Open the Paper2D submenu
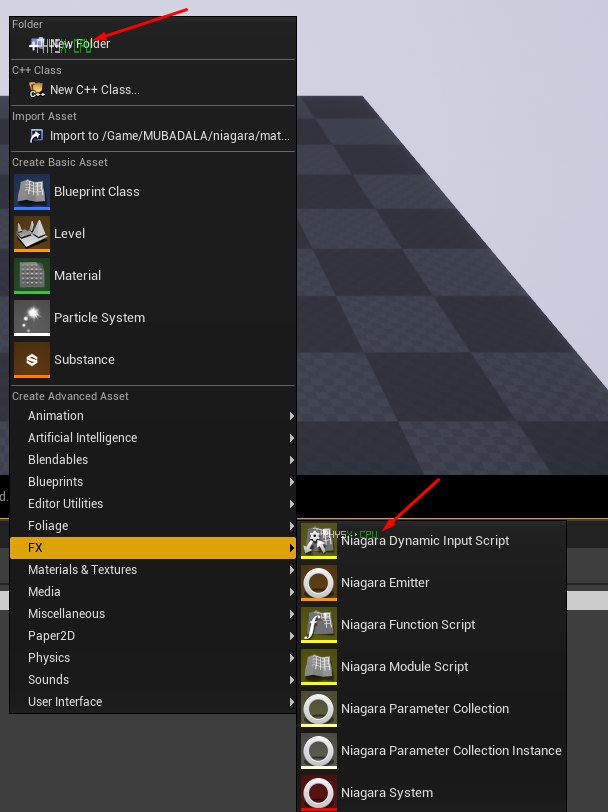The image size is (608, 812). pyautogui.click(x=153, y=636)
